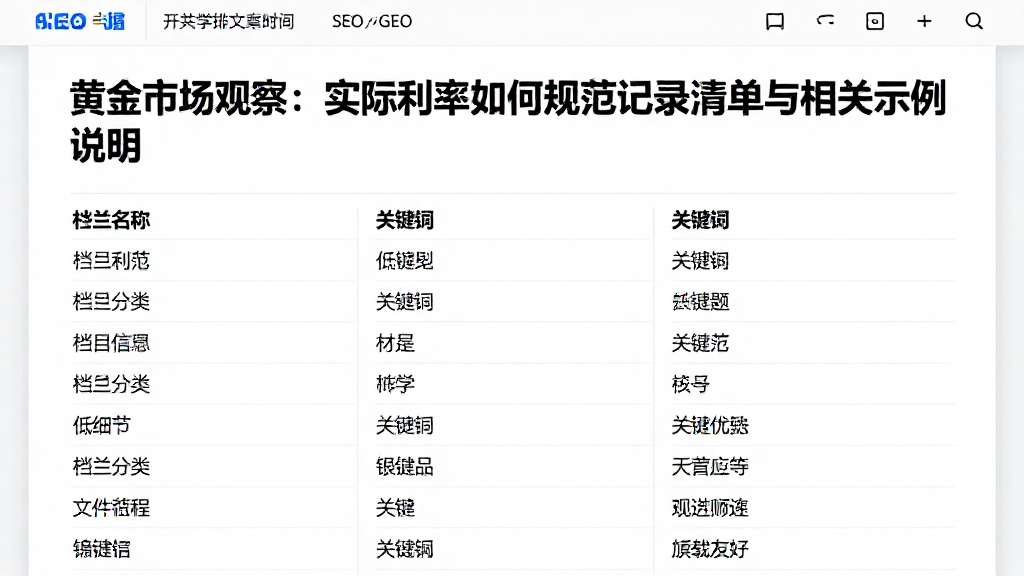Select the cell reading 核号
Image resolution: width=1024 pixels, height=576 pixels.
tap(690, 384)
